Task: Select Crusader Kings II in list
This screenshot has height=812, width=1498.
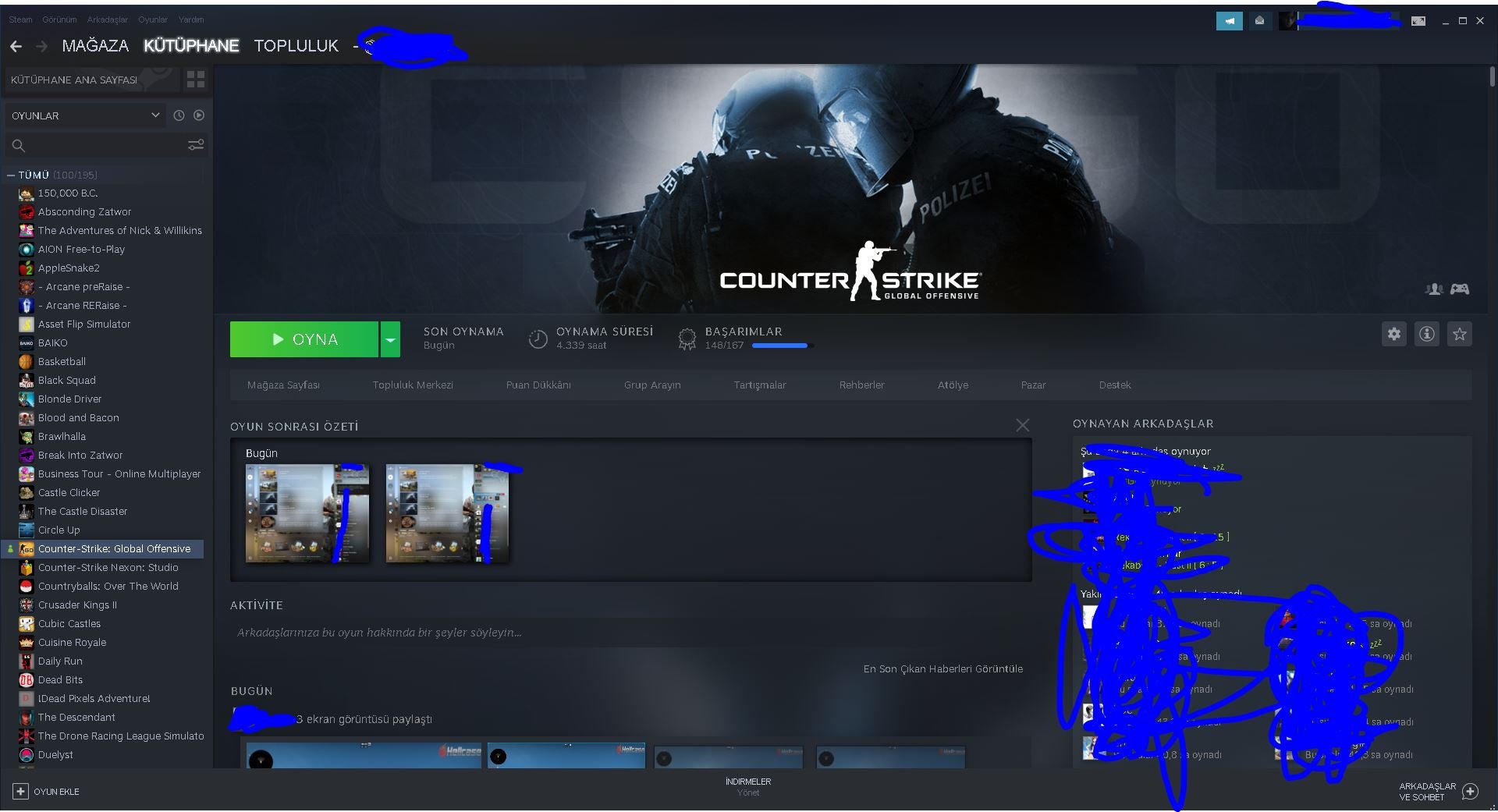Action: coord(77,605)
